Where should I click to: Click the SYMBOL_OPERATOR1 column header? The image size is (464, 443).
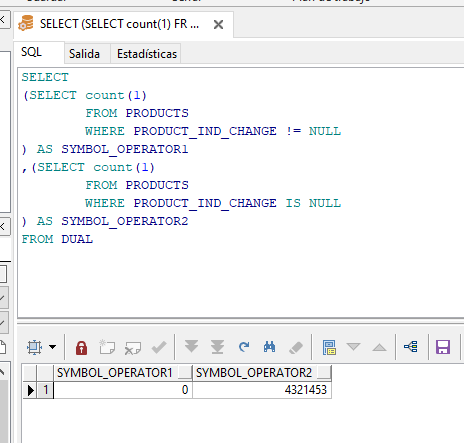pos(123,373)
